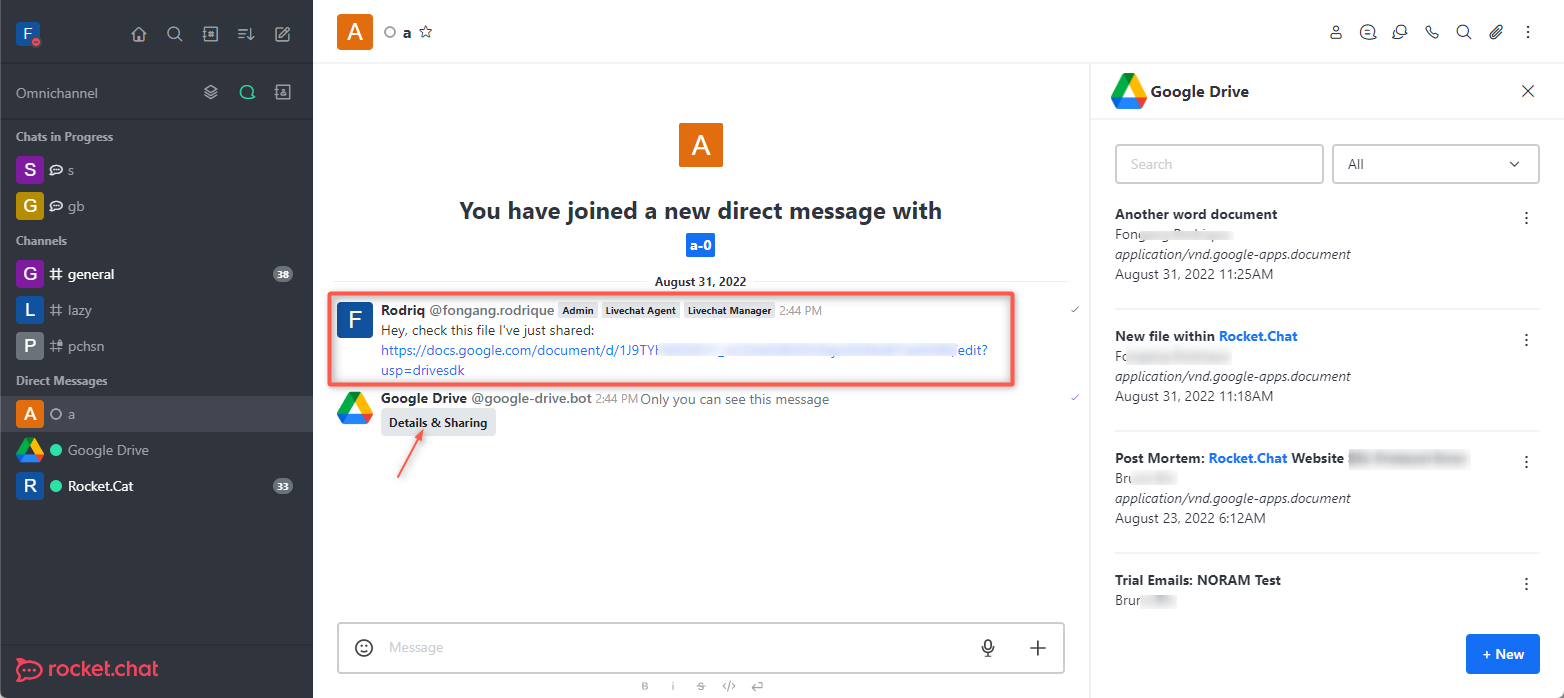Click the multiline return icon in composer
The height and width of the screenshot is (698, 1564).
click(757, 686)
